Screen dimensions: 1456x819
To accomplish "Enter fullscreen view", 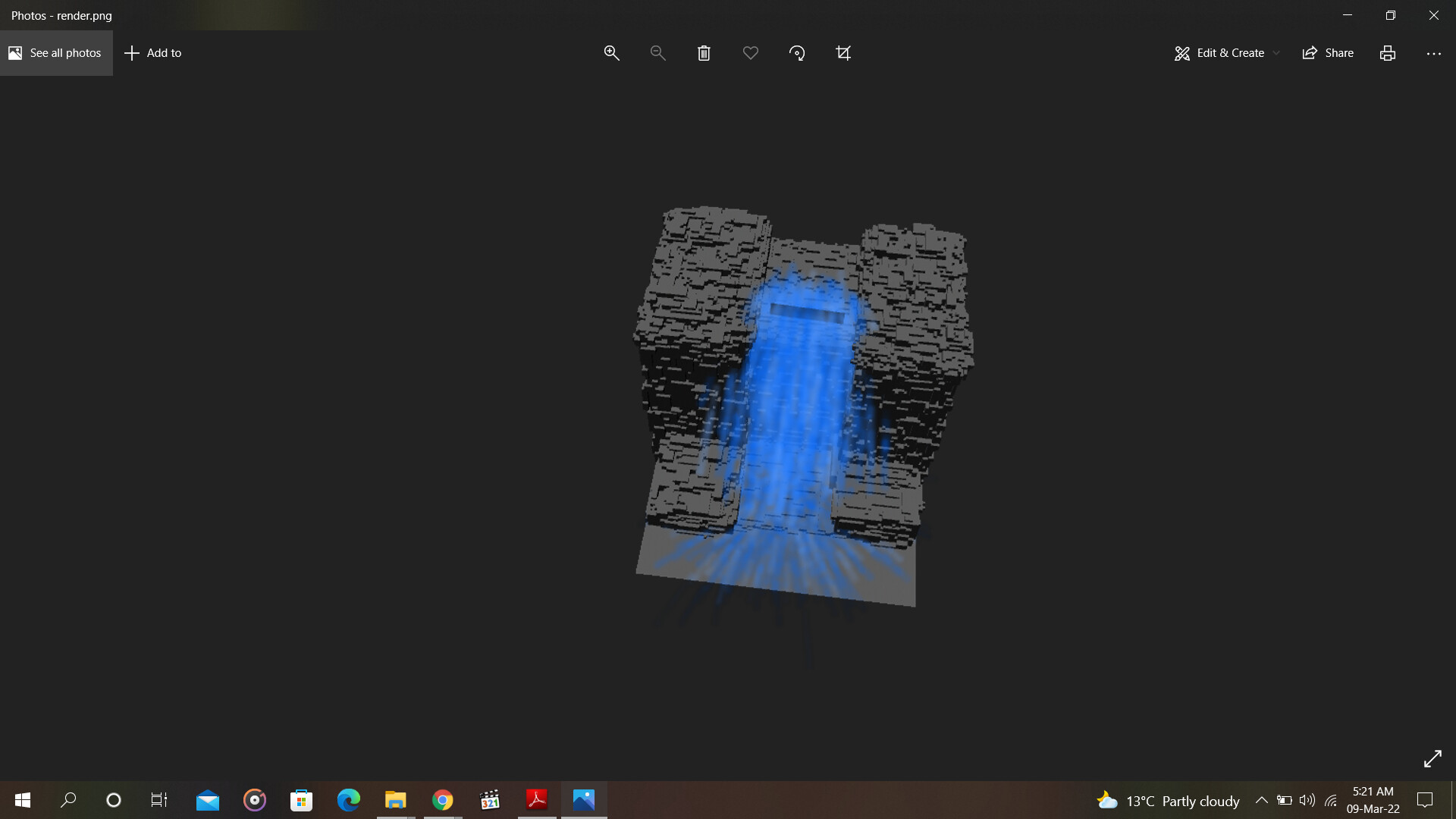I will (1433, 758).
